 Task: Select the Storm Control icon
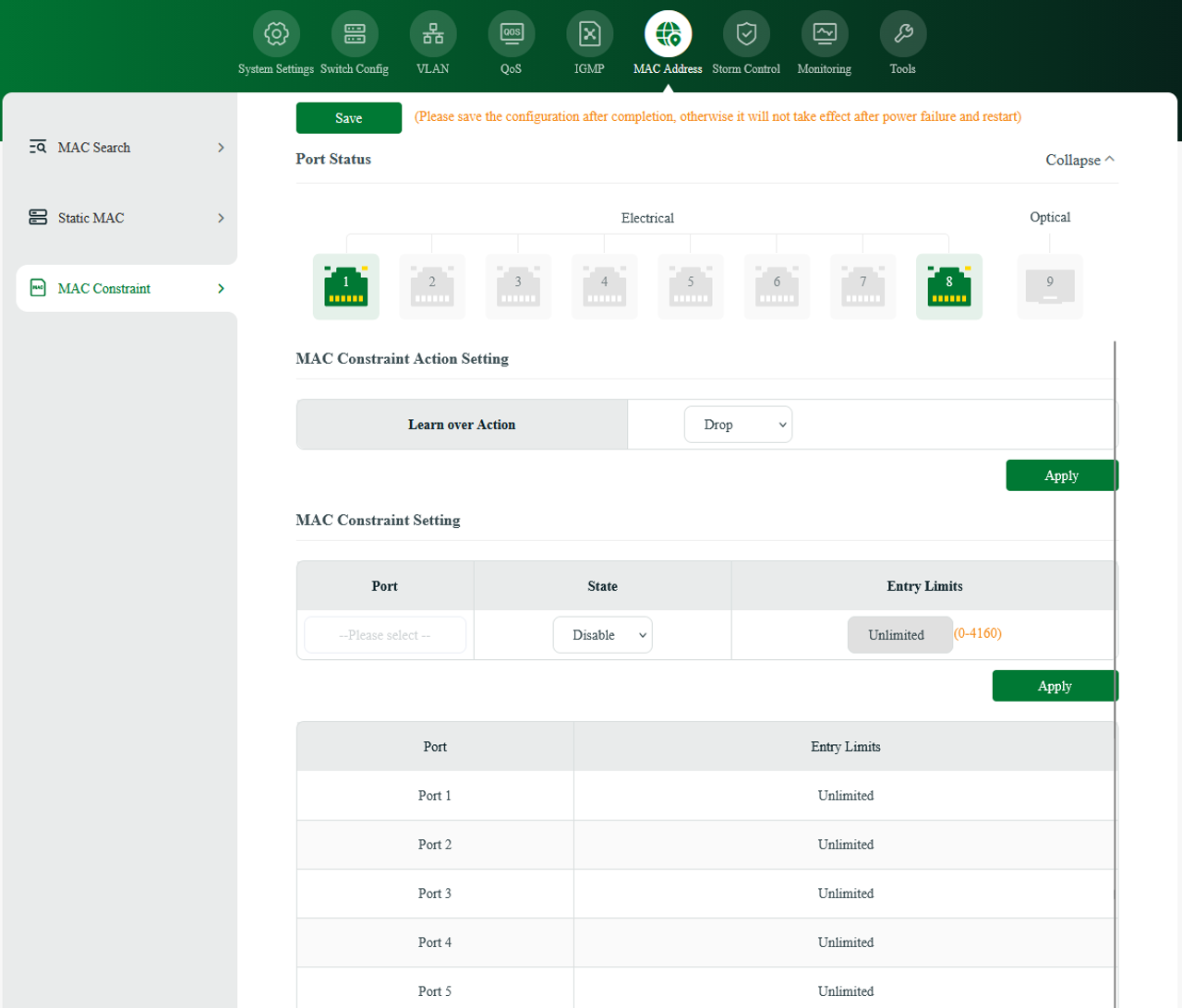(x=746, y=32)
